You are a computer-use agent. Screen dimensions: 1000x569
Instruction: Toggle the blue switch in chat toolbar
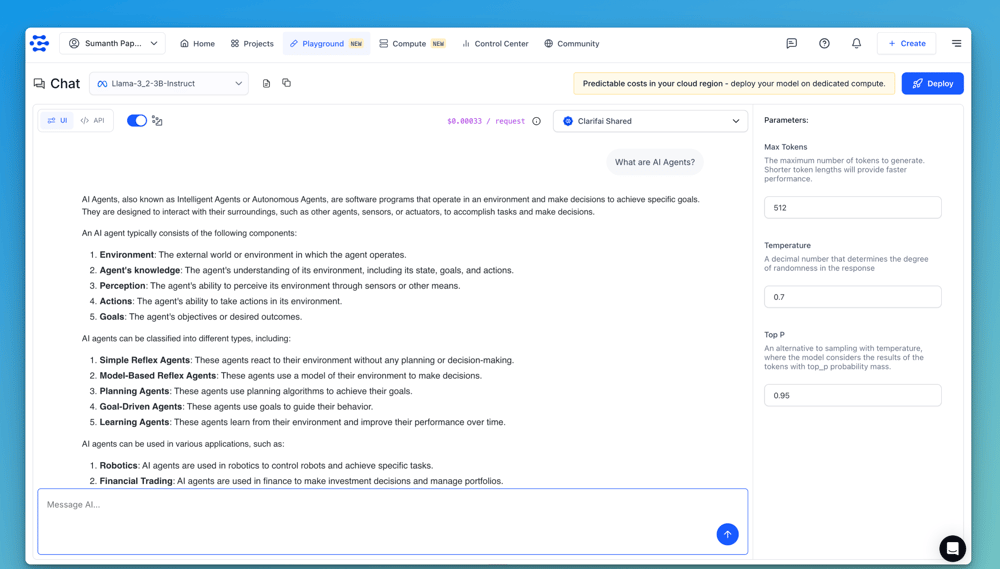click(x=137, y=121)
